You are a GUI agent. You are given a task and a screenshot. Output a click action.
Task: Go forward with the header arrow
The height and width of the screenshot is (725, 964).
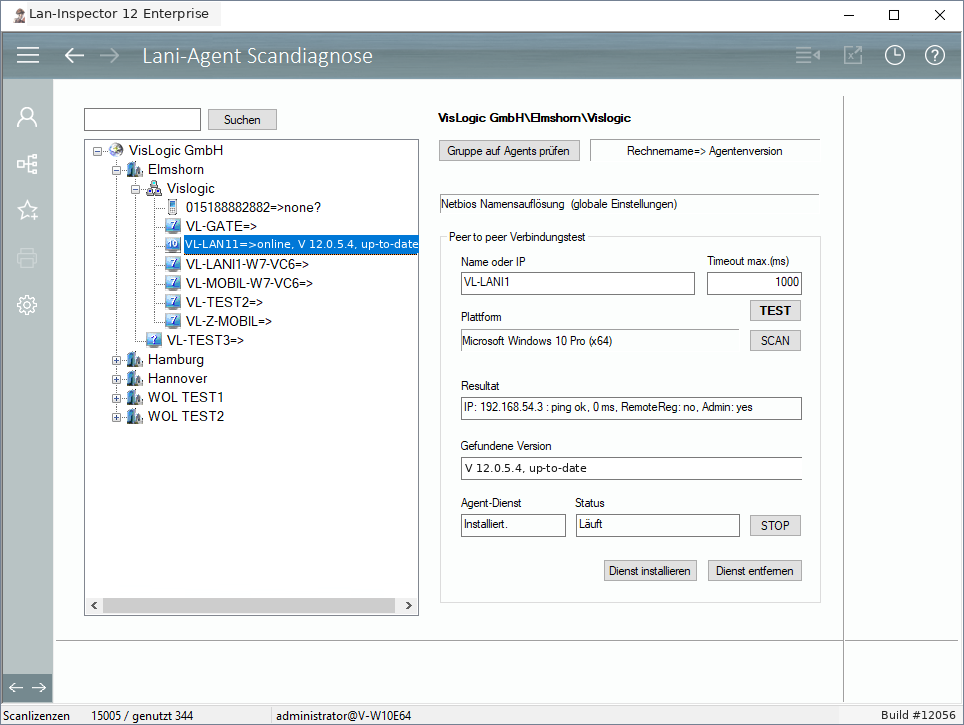109,55
